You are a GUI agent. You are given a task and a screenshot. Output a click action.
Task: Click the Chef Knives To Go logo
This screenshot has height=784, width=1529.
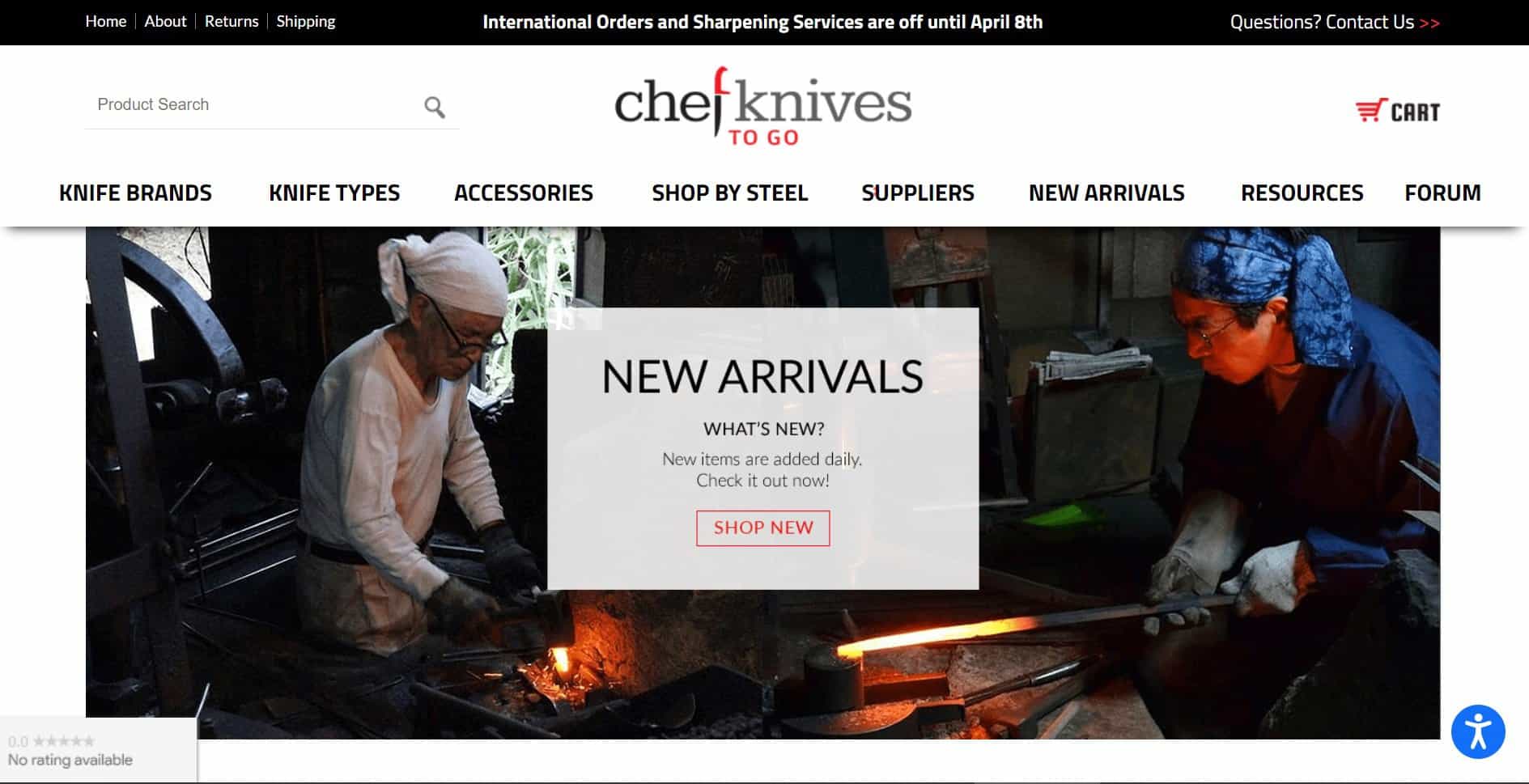coord(762,107)
